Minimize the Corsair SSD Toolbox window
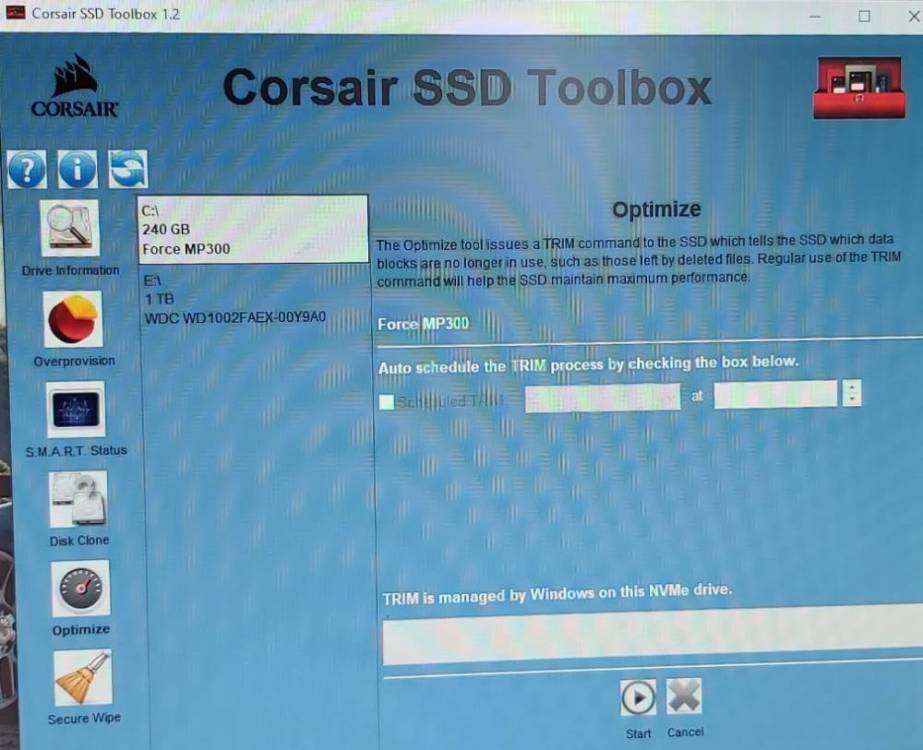 [815, 16]
